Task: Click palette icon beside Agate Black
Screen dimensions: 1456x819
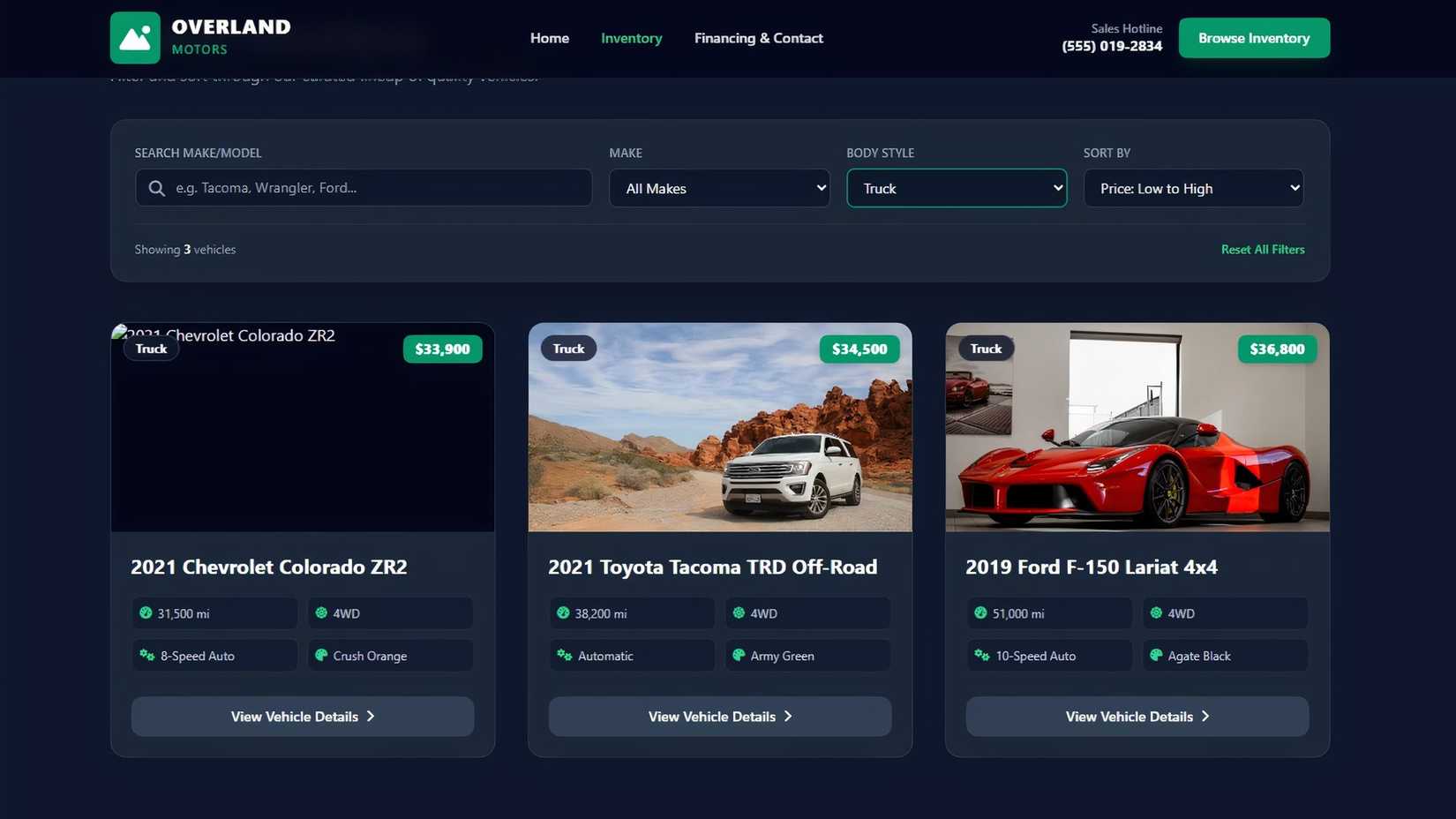Action: pyautogui.click(x=1156, y=655)
